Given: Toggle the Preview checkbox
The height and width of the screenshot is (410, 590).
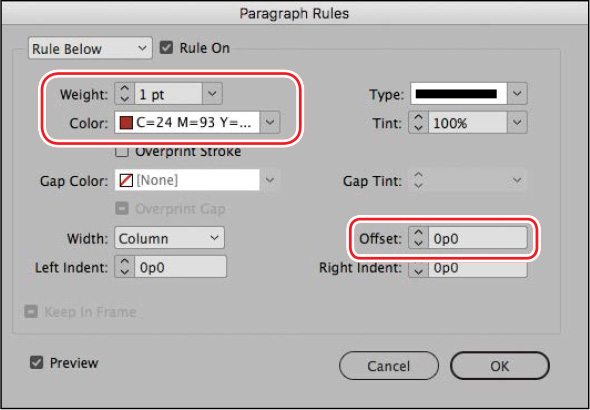Looking at the screenshot, I should click(x=36, y=363).
